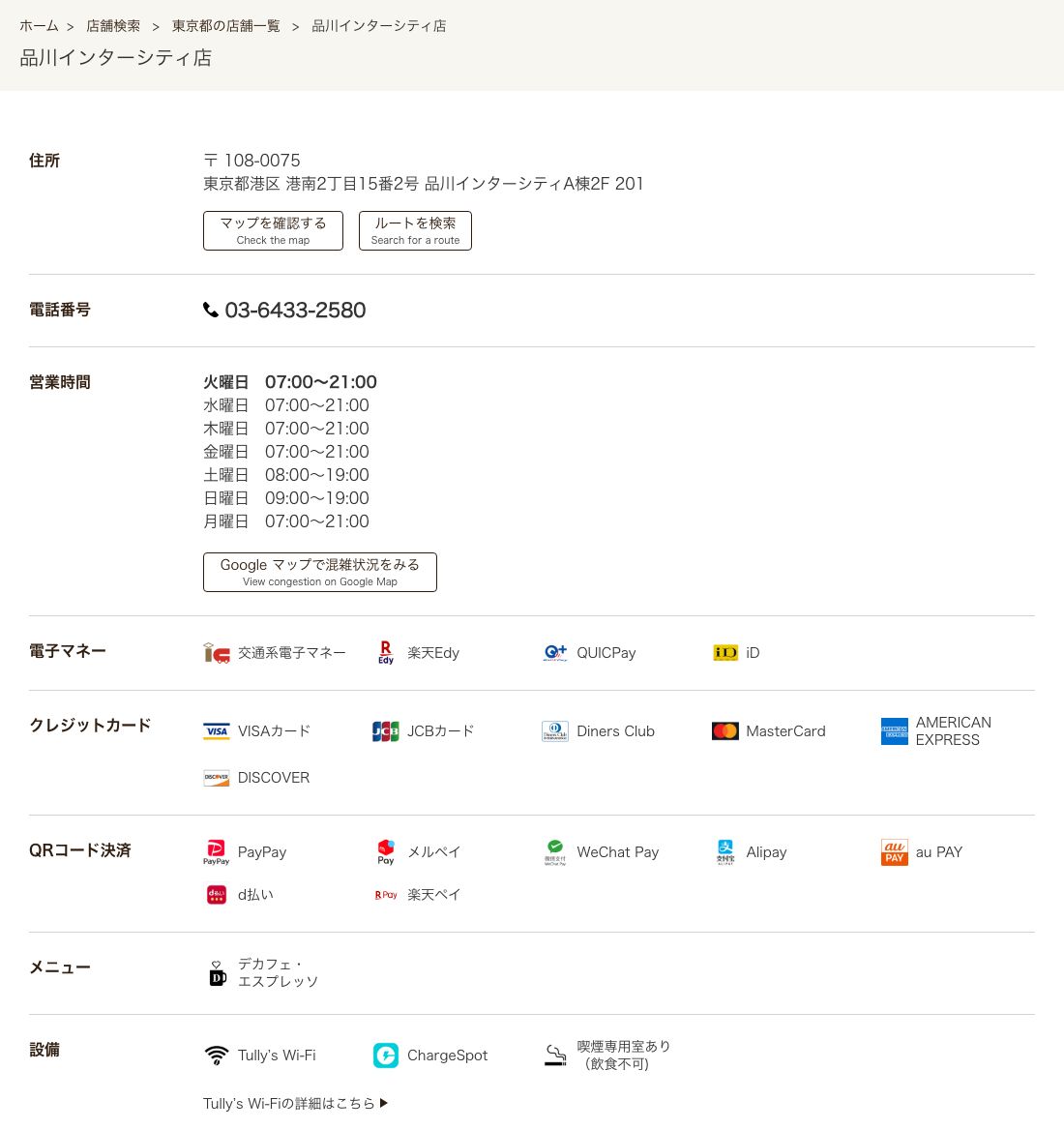Image resolution: width=1064 pixels, height=1130 pixels.
Task: Click 喫煙専用室あり（飲食不可） text
Action: [624, 1056]
